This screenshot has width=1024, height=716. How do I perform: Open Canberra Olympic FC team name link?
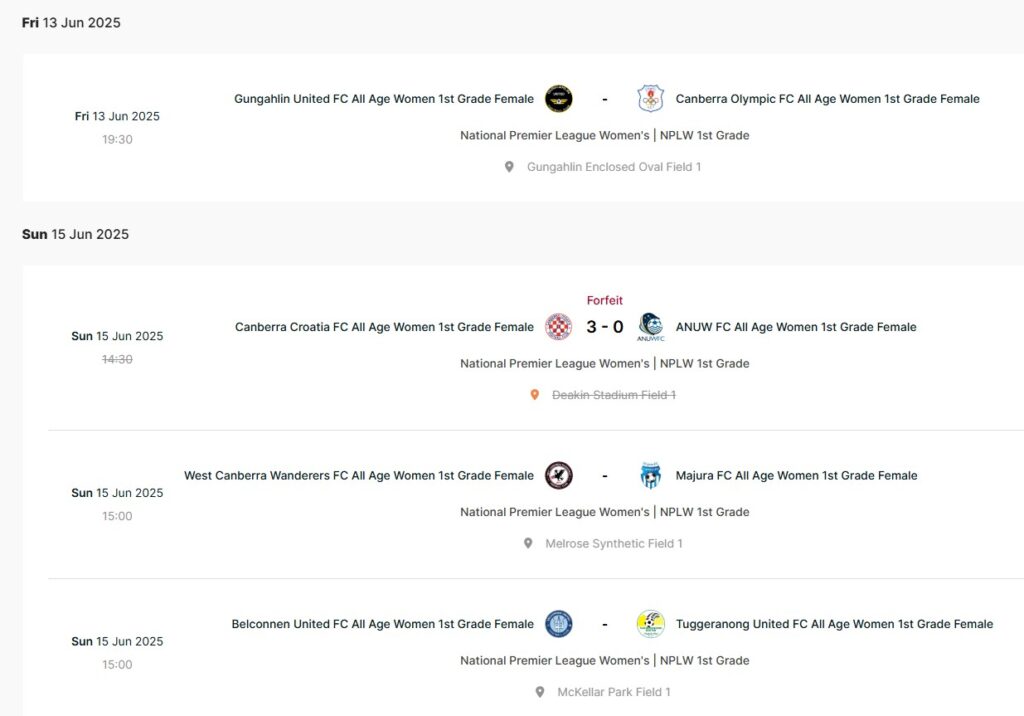point(827,99)
